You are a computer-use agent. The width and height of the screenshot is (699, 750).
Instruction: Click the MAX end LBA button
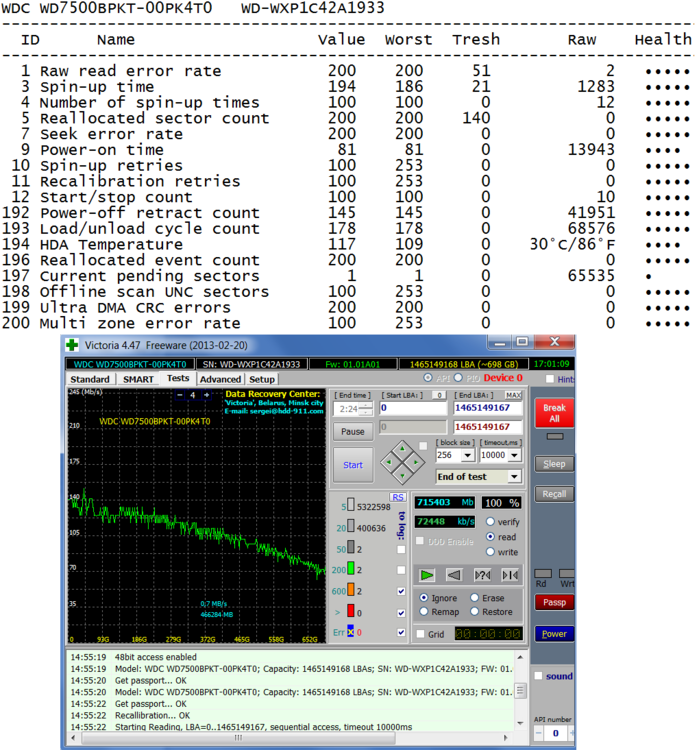513,395
